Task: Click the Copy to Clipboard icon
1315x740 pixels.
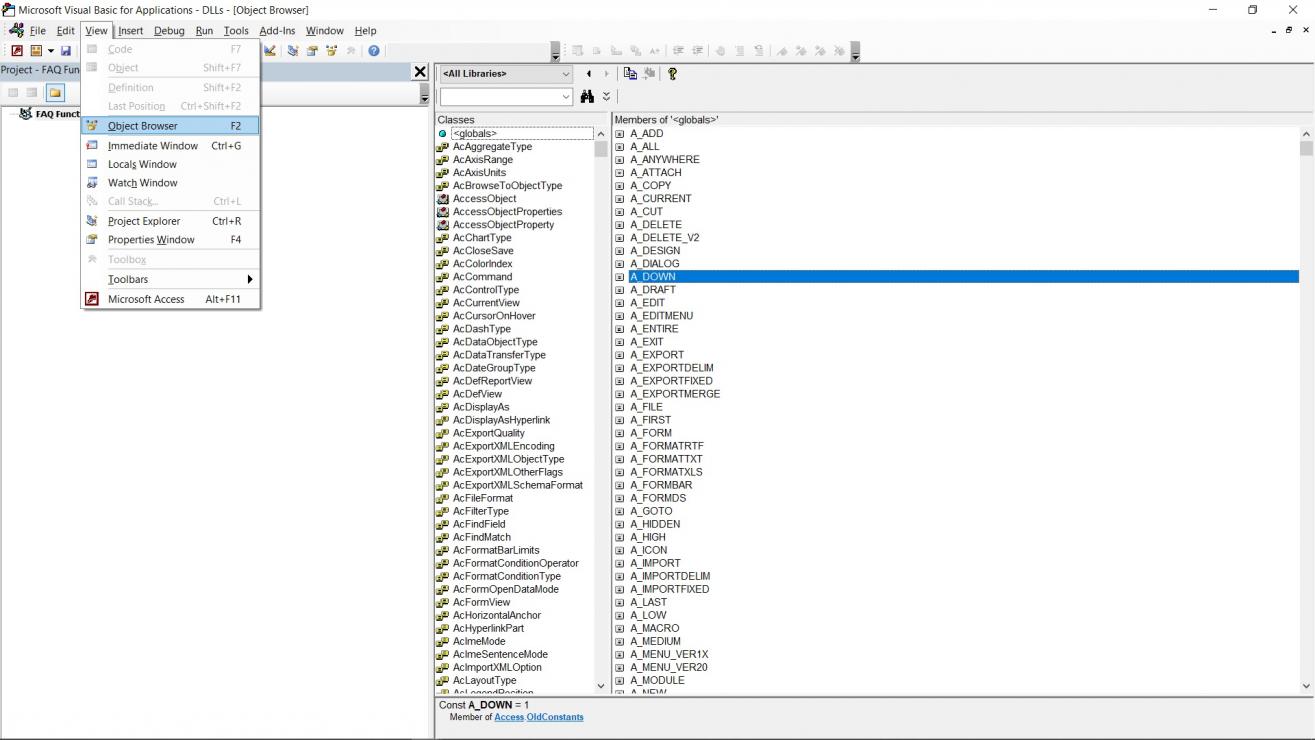Action: tap(630, 73)
